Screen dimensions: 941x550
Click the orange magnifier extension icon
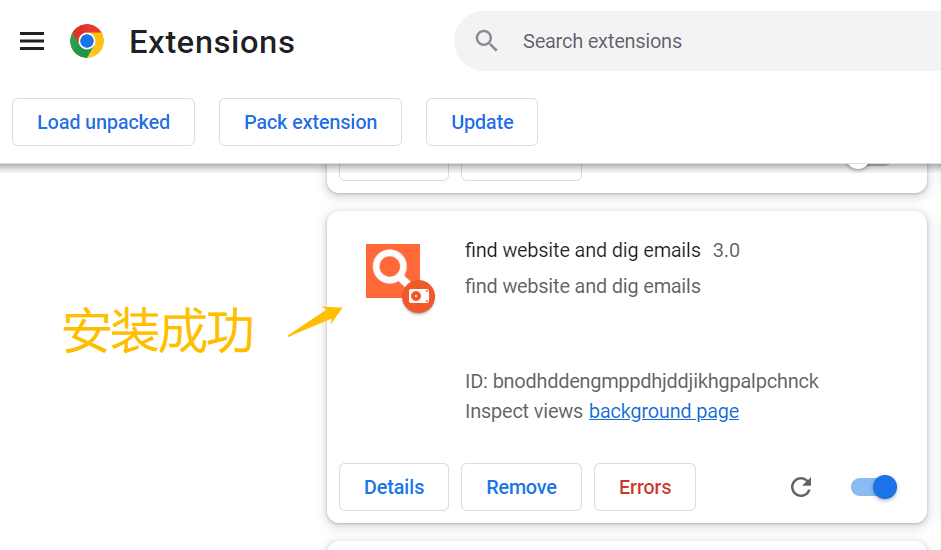[x=393, y=271]
